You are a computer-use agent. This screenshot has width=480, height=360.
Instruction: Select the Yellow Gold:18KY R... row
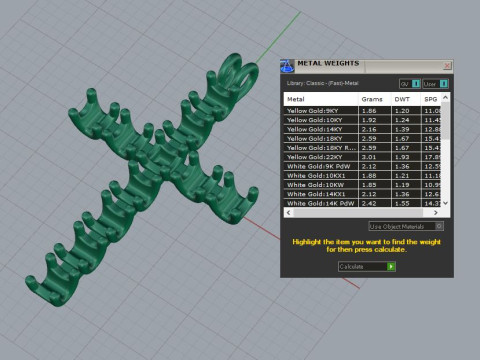point(362,148)
